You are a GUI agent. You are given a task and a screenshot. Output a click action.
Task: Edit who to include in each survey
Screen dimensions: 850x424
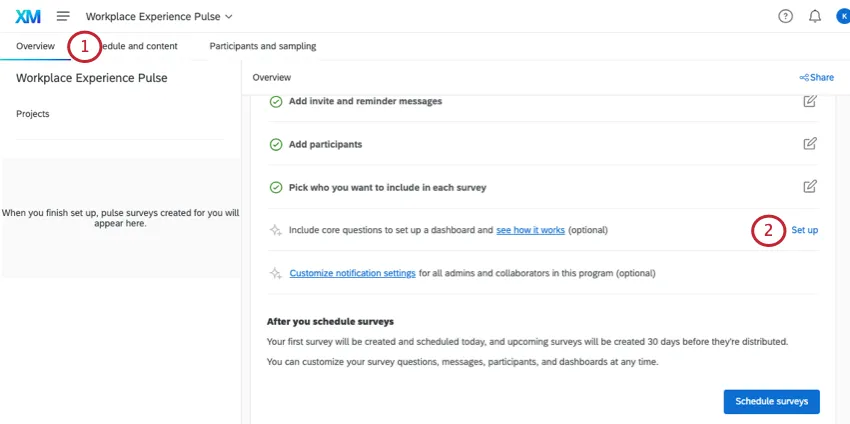coord(810,187)
